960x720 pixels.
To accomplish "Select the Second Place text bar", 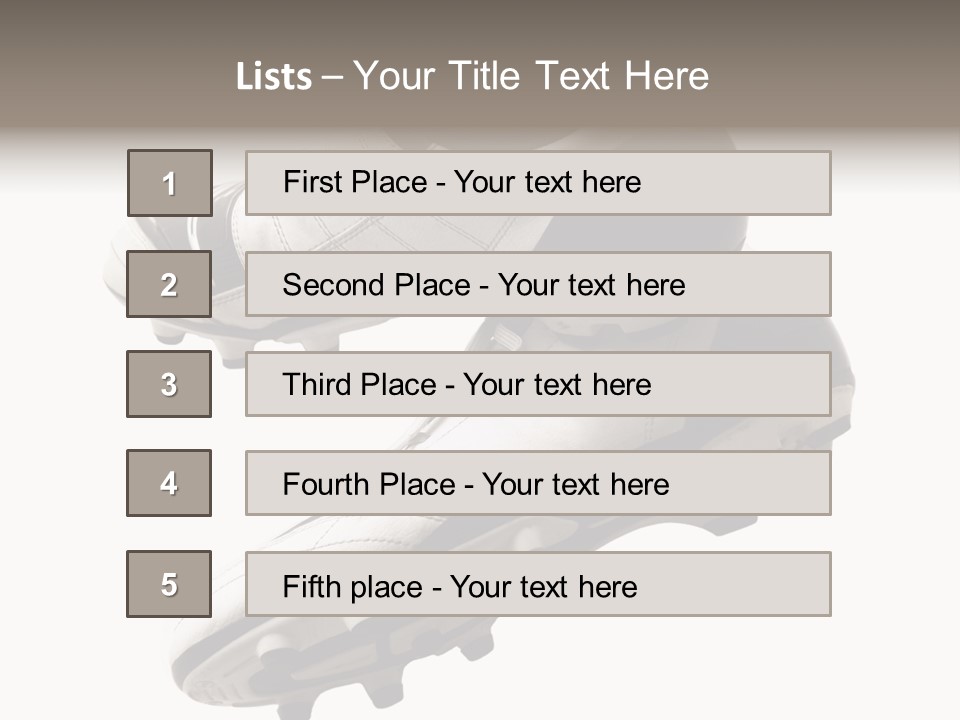I will point(538,284).
